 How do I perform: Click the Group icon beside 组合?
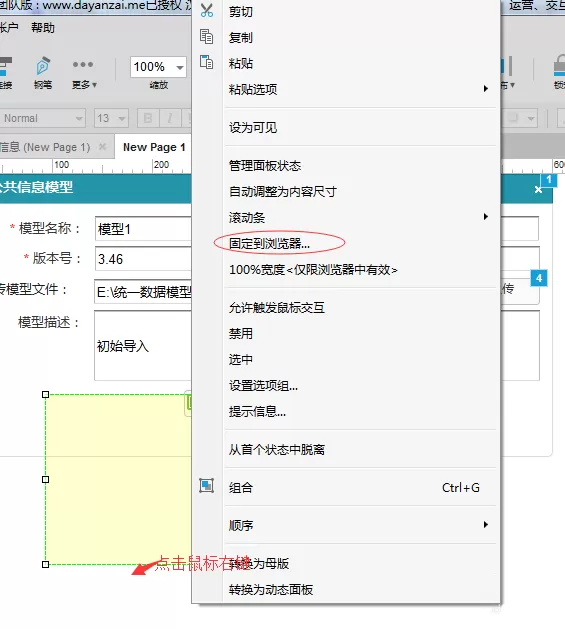click(207, 486)
